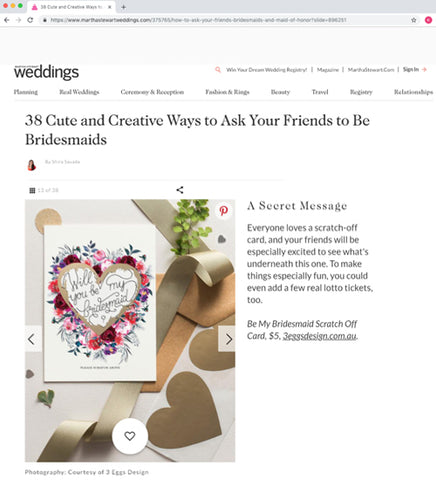436x480 pixels.
Task: Click the browser address bar
Action: [227, 20]
